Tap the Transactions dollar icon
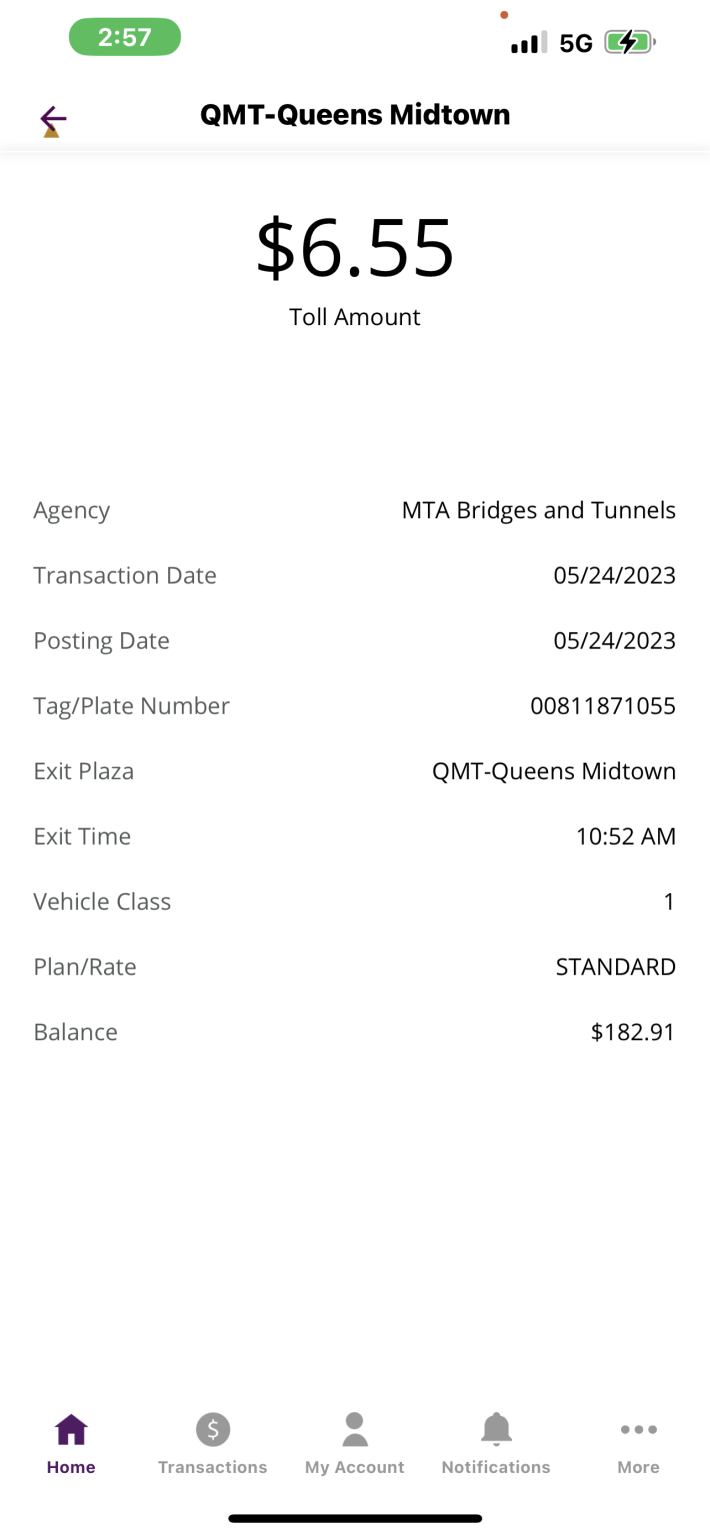Viewport: 710px width, 1536px height. tap(212, 1429)
